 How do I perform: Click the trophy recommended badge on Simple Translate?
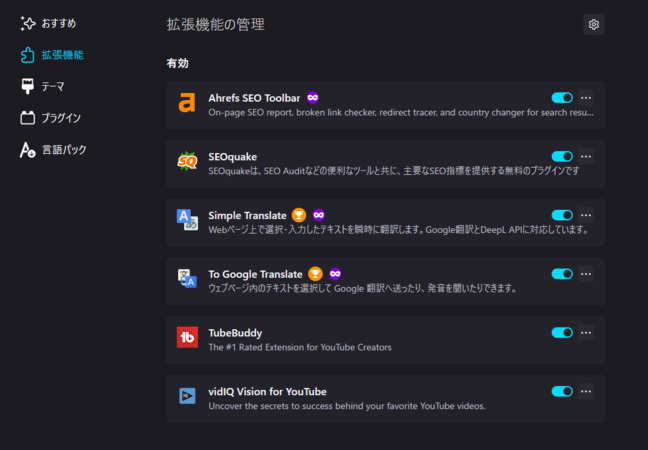[x=299, y=215]
